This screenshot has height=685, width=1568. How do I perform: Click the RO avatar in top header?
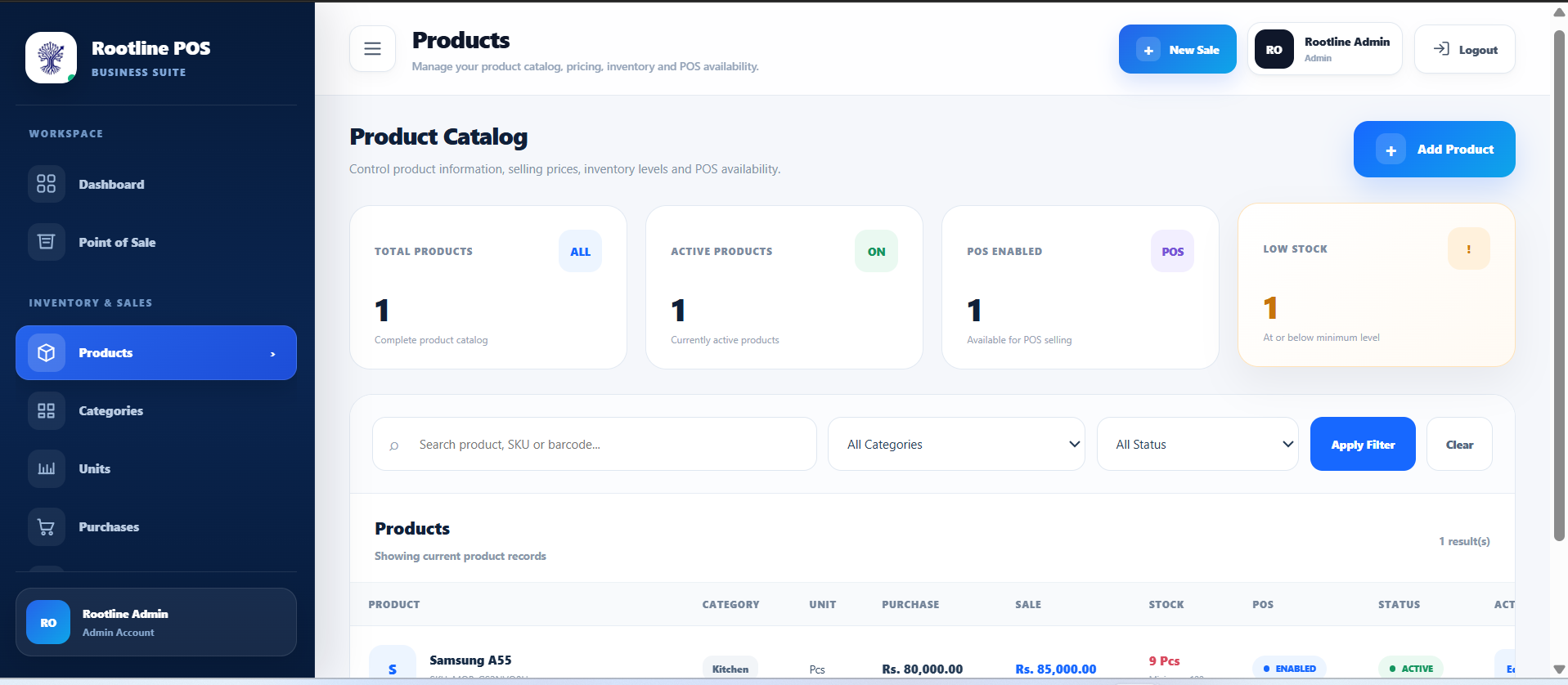pos(1274,49)
